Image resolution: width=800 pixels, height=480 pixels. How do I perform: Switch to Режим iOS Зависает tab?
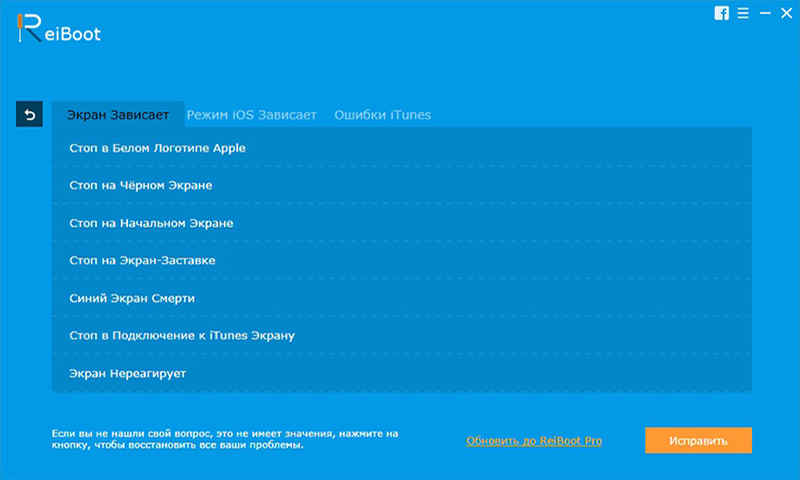[252, 115]
